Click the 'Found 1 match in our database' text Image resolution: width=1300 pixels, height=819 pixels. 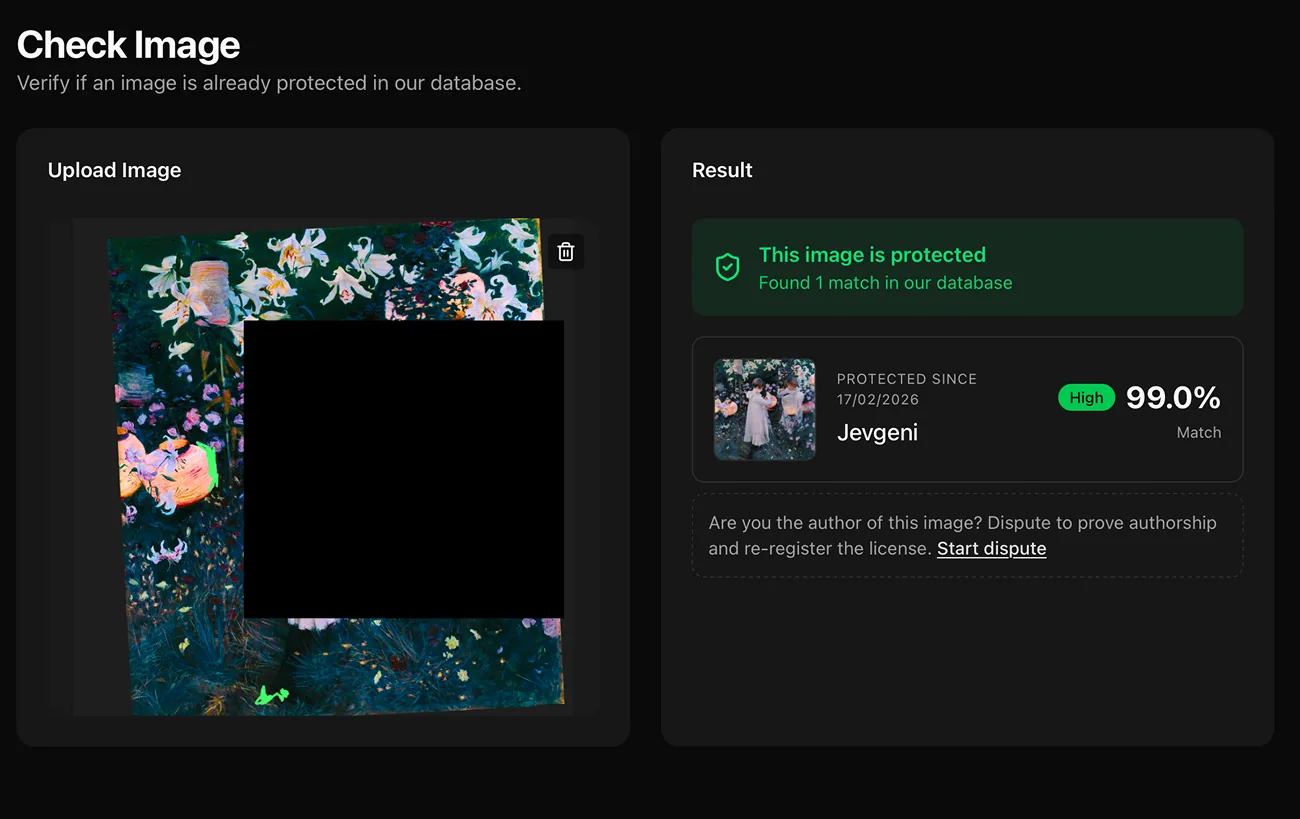click(x=885, y=283)
